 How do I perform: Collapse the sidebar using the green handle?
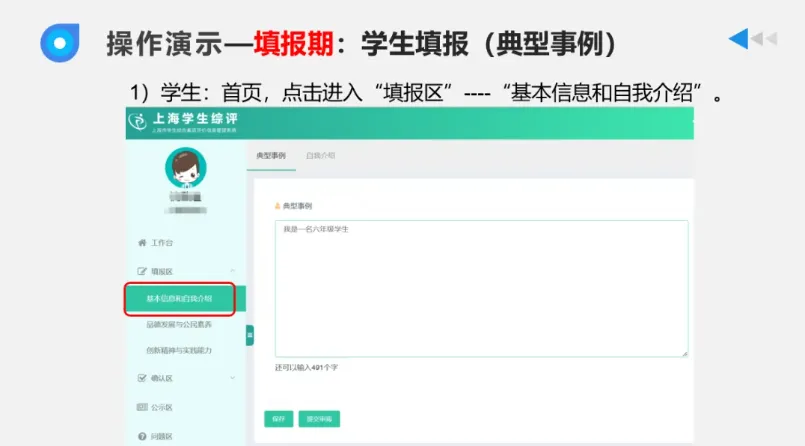pos(250,336)
